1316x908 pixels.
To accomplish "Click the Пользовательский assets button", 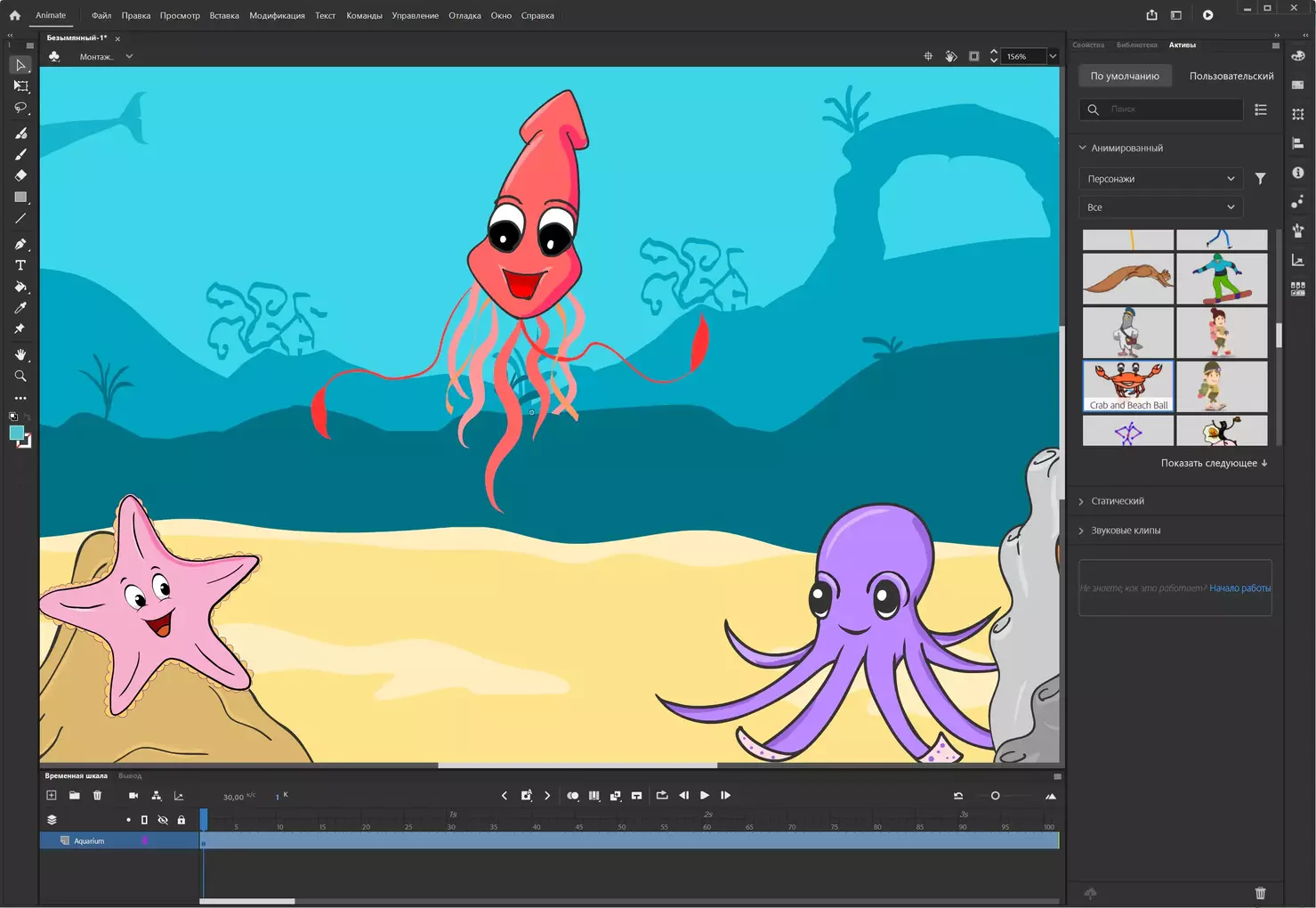I will click(x=1231, y=76).
